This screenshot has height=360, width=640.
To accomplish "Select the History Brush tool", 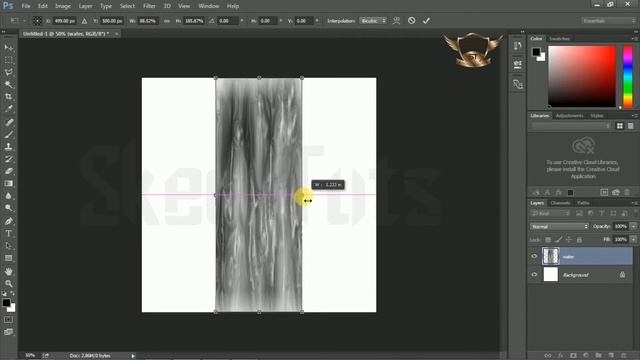I will [x=9, y=159].
